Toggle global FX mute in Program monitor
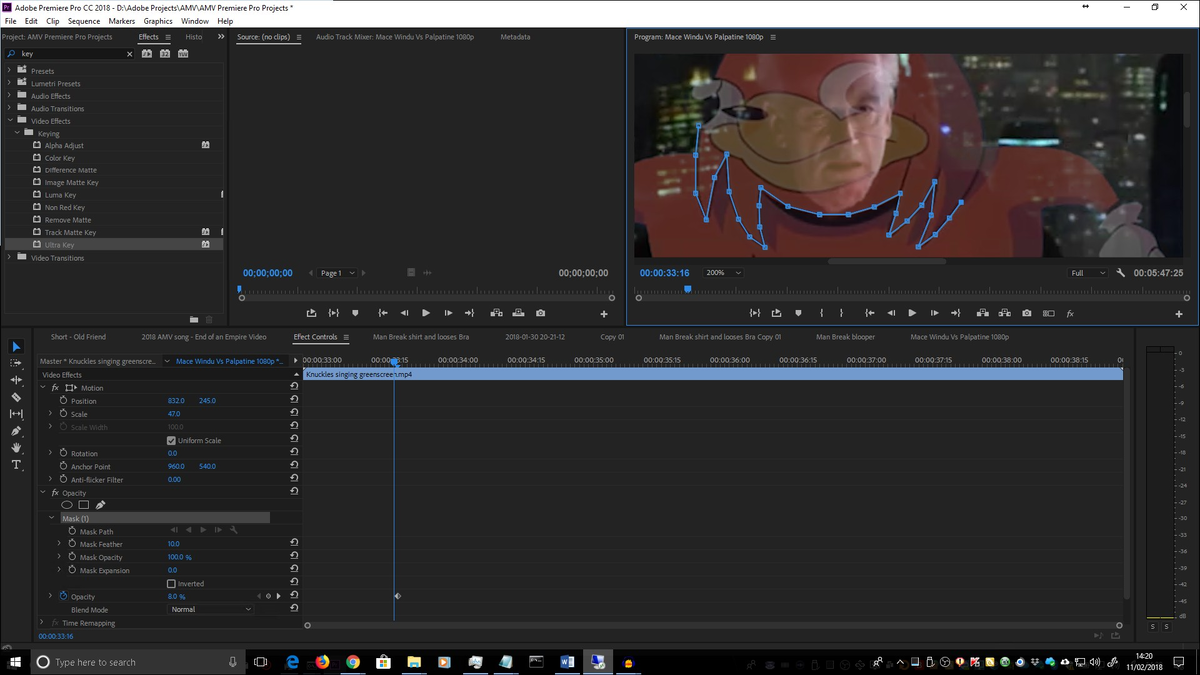This screenshot has height=675, width=1200. click(1070, 313)
